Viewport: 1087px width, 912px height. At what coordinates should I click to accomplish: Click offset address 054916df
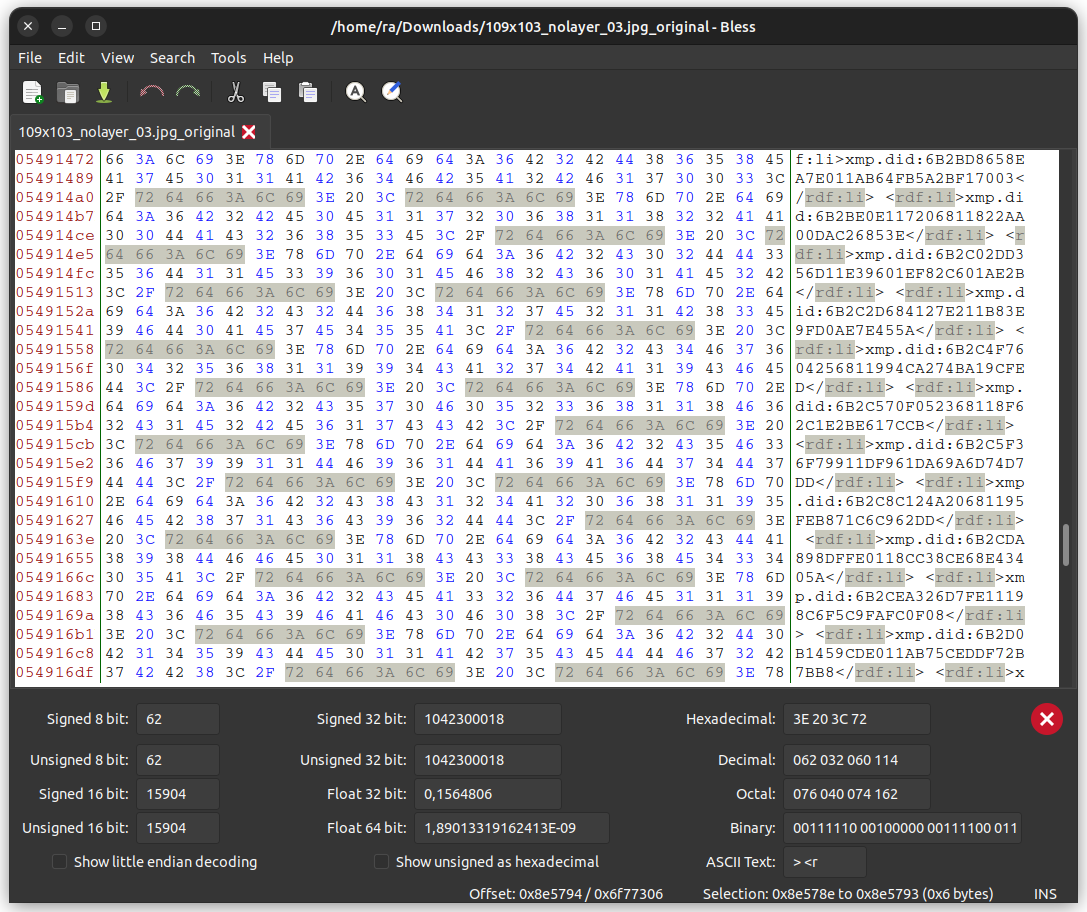tap(55, 672)
